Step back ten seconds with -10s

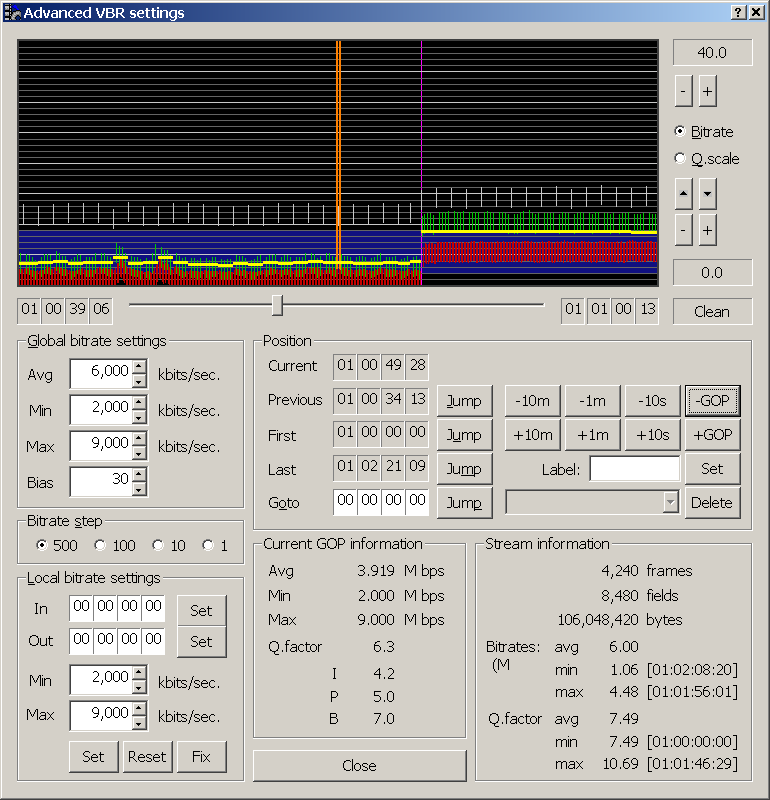(653, 401)
